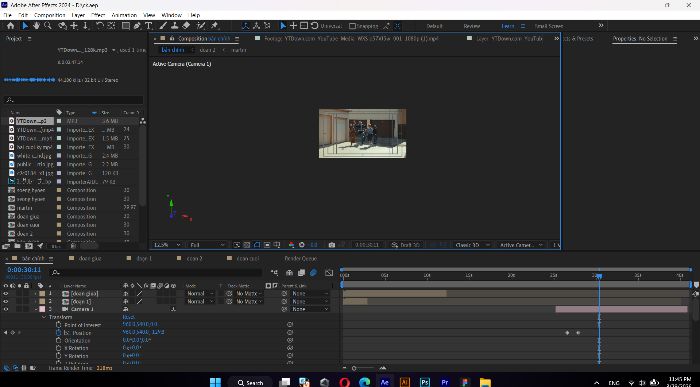The width and height of the screenshot is (700, 387).
Task: Click the snapshot camera icon in viewer
Action: pyautogui.click(x=332, y=245)
